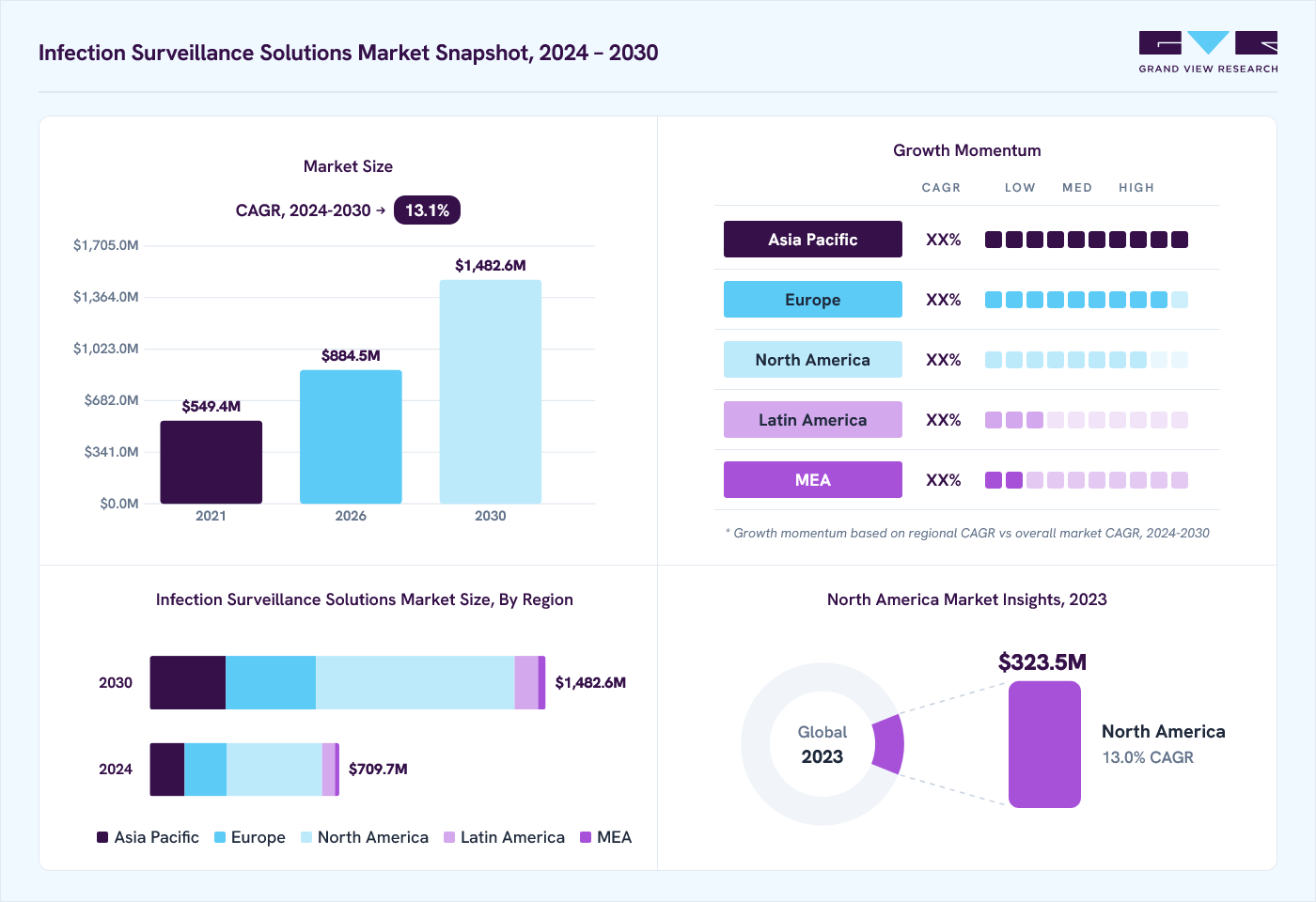The image size is (1316, 902).
Task: Click the Market Size By Region heading
Action: click(365, 599)
